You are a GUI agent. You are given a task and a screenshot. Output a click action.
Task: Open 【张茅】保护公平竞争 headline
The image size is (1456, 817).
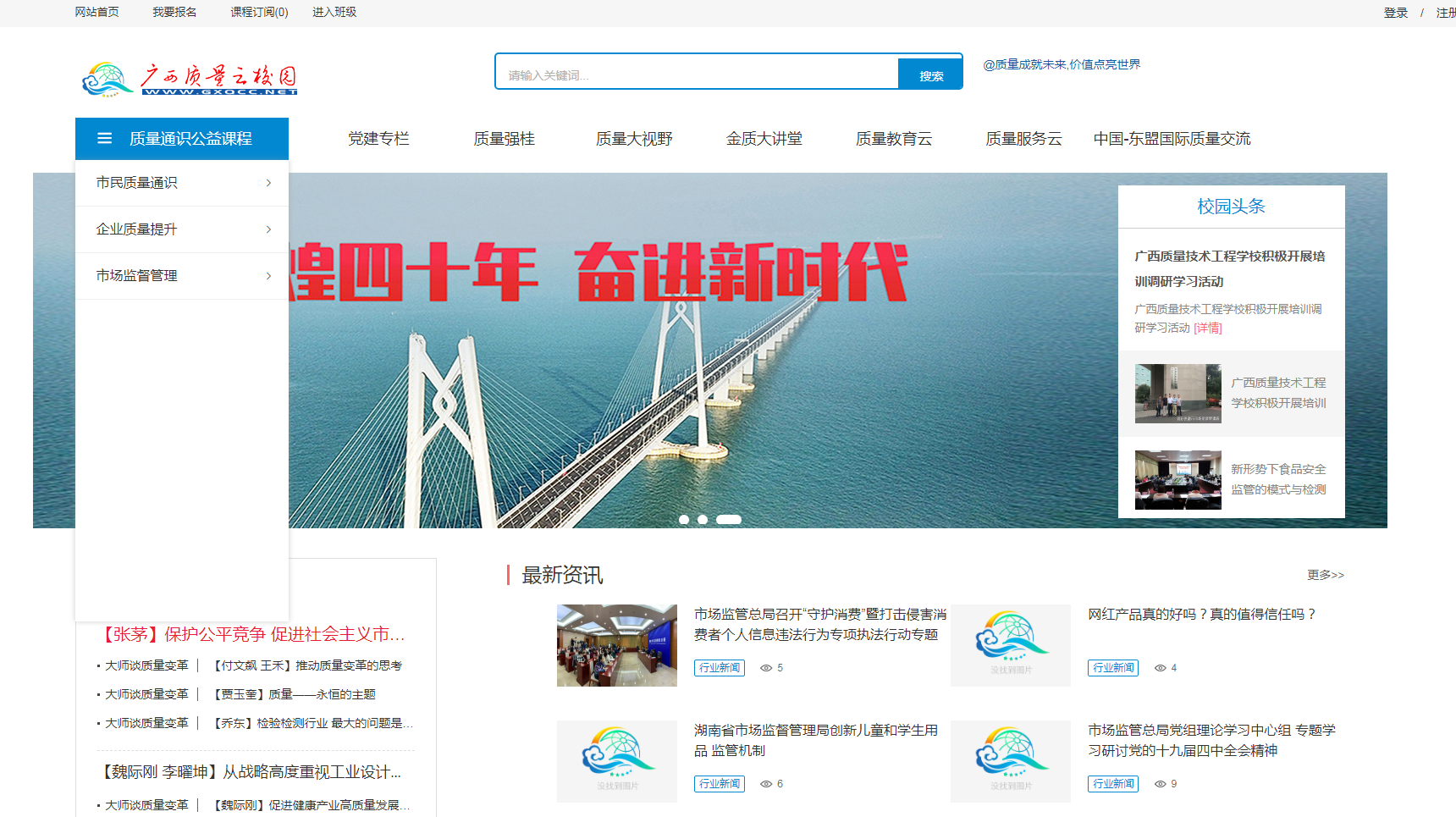point(251,634)
